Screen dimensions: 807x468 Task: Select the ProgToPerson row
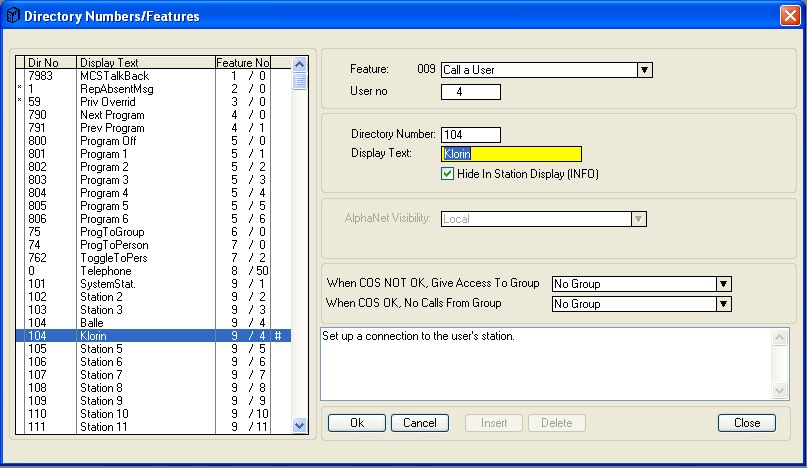pyautogui.click(x=153, y=245)
